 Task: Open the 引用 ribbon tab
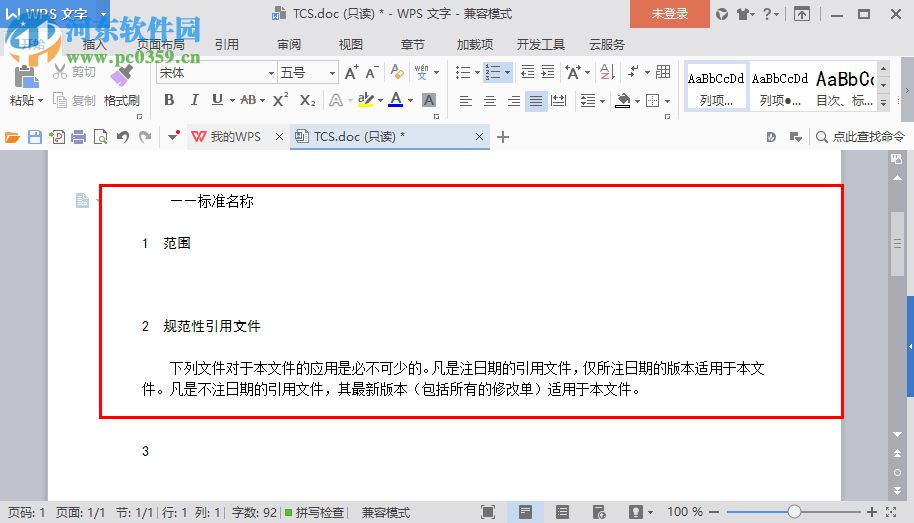click(227, 44)
